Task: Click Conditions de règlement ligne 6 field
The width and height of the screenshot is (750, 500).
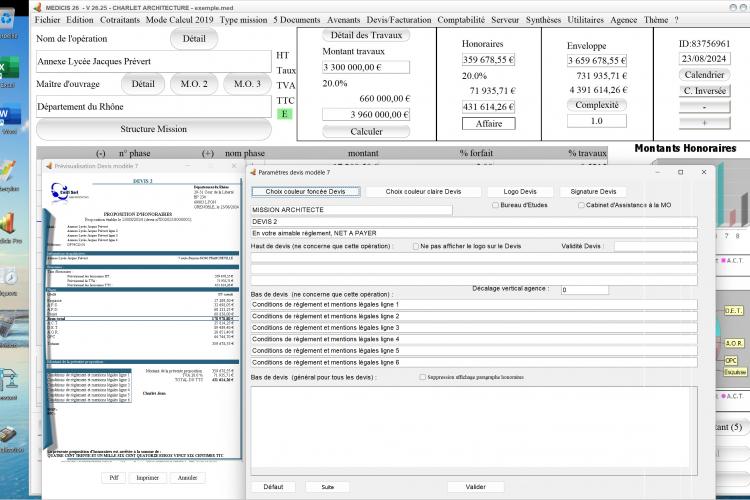Action: (474, 363)
